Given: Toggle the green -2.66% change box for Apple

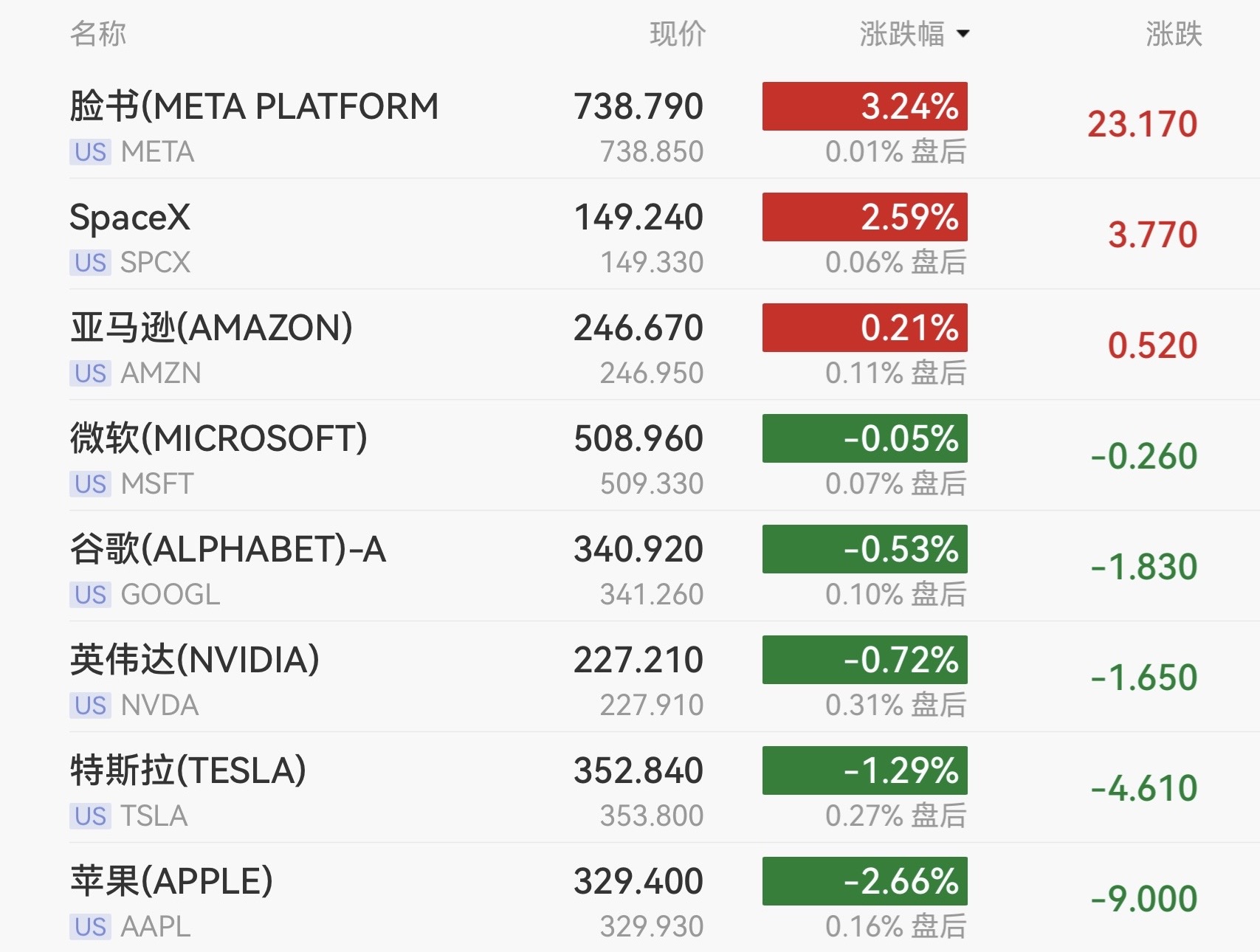Looking at the screenshot, I should (x=864, y=881).
